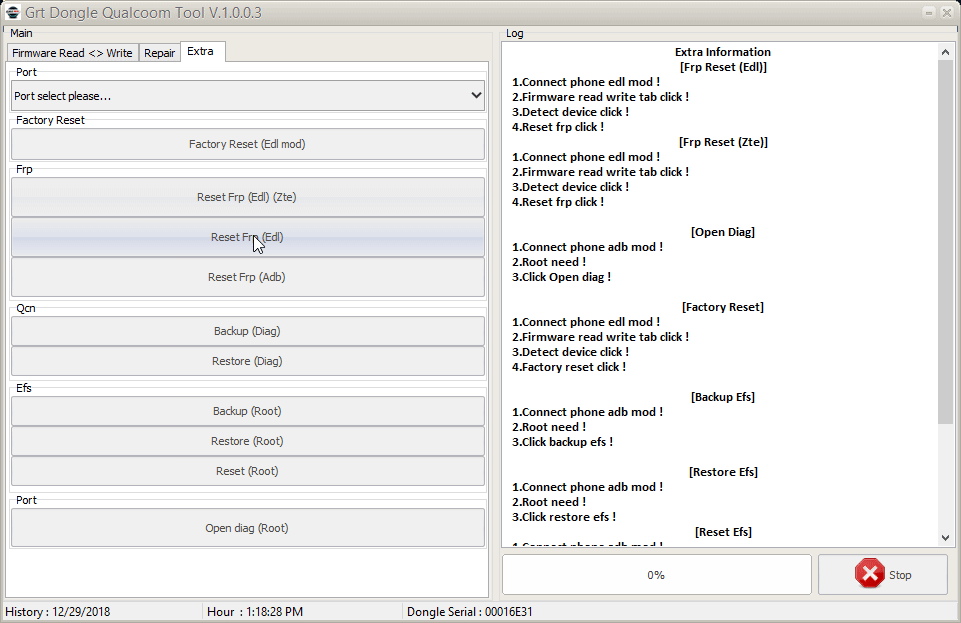Click Reset Frp (Adb) button
The height and width of the screenshot is (623, 961).
coord(248,277)
